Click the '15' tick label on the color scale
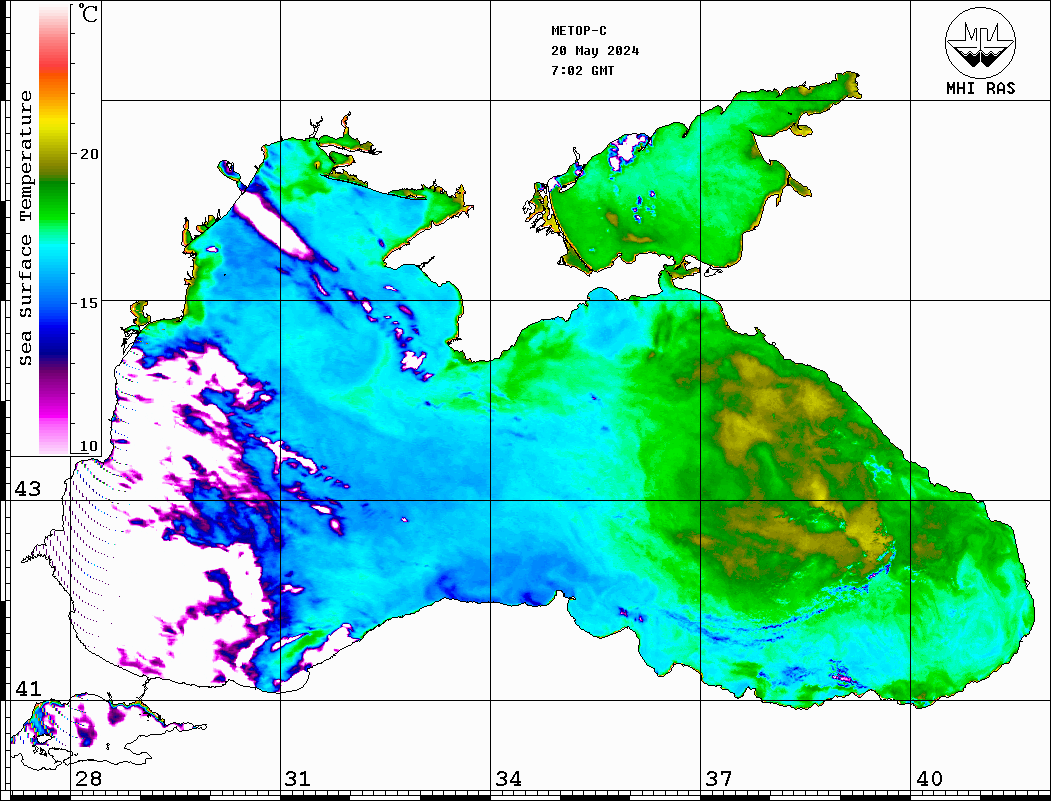1051x801 pixels. [x=89, y=303]
